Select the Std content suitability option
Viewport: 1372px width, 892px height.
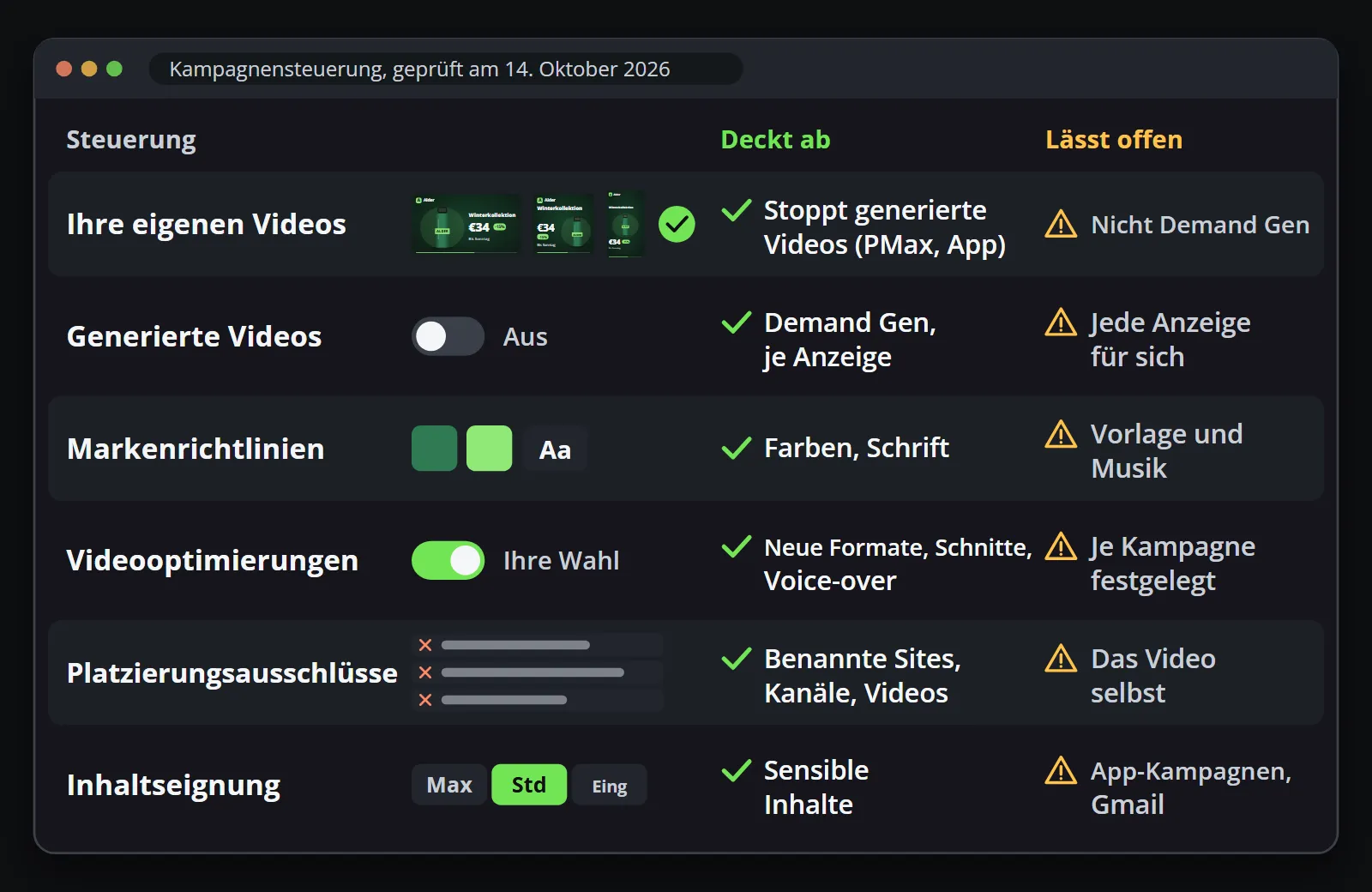(529, 785)
